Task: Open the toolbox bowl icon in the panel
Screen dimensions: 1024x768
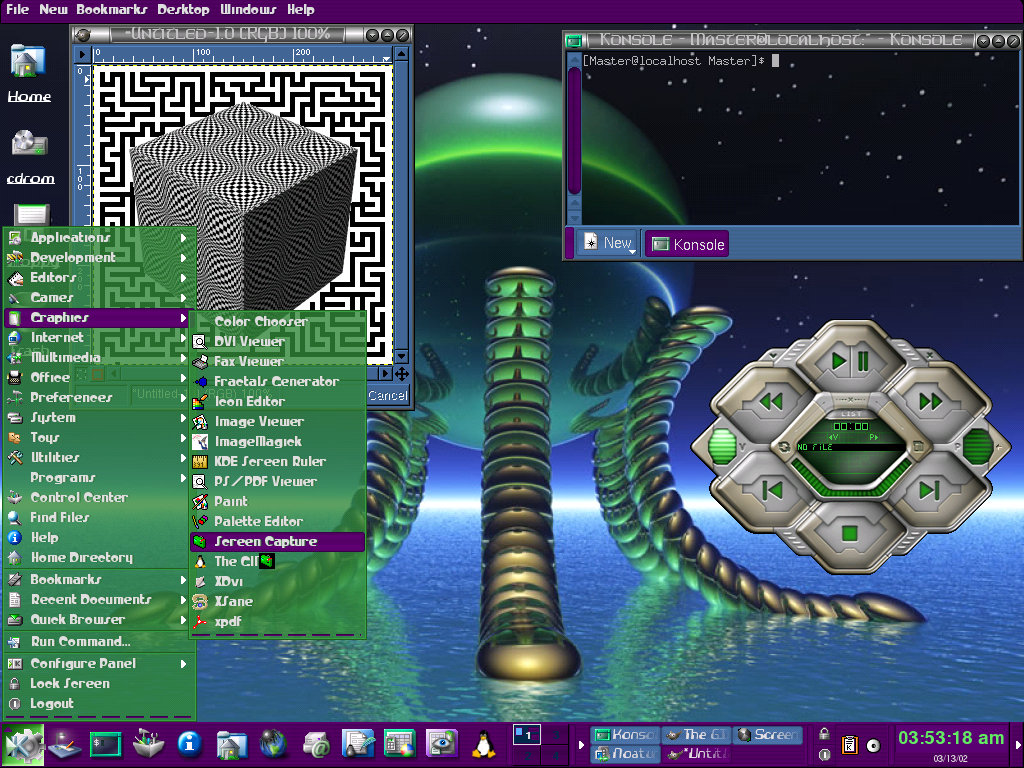Action: [148, 744]
